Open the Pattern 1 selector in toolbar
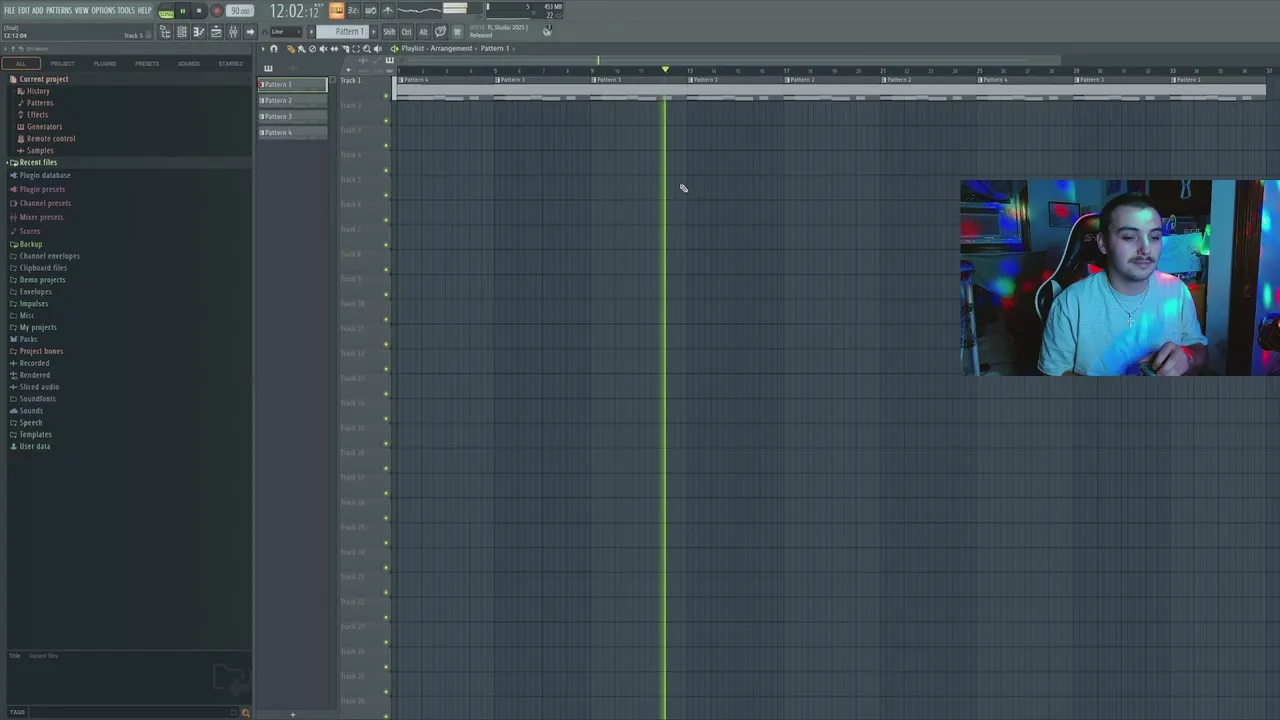Image resolution: width=1280 pixels, height=720 pixels. (x=343, y=32)
